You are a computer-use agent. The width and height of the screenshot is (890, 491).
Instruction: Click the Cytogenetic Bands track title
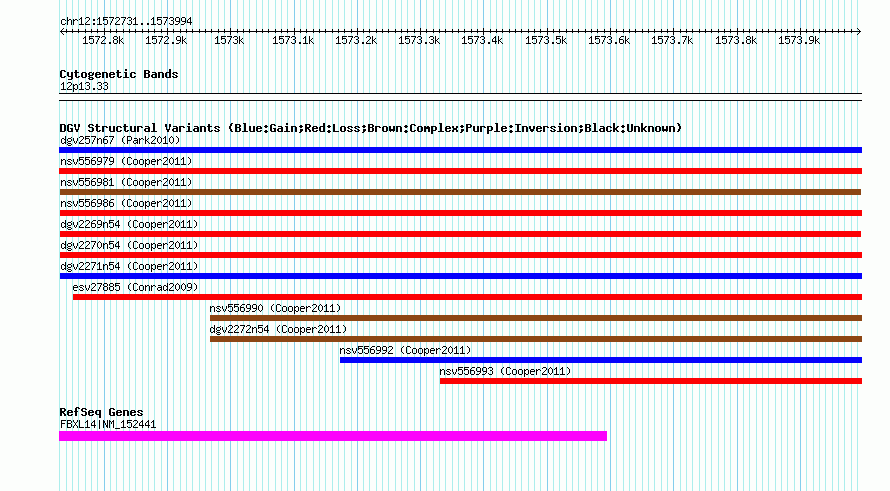pyautogui.click(x=119, y=74)
